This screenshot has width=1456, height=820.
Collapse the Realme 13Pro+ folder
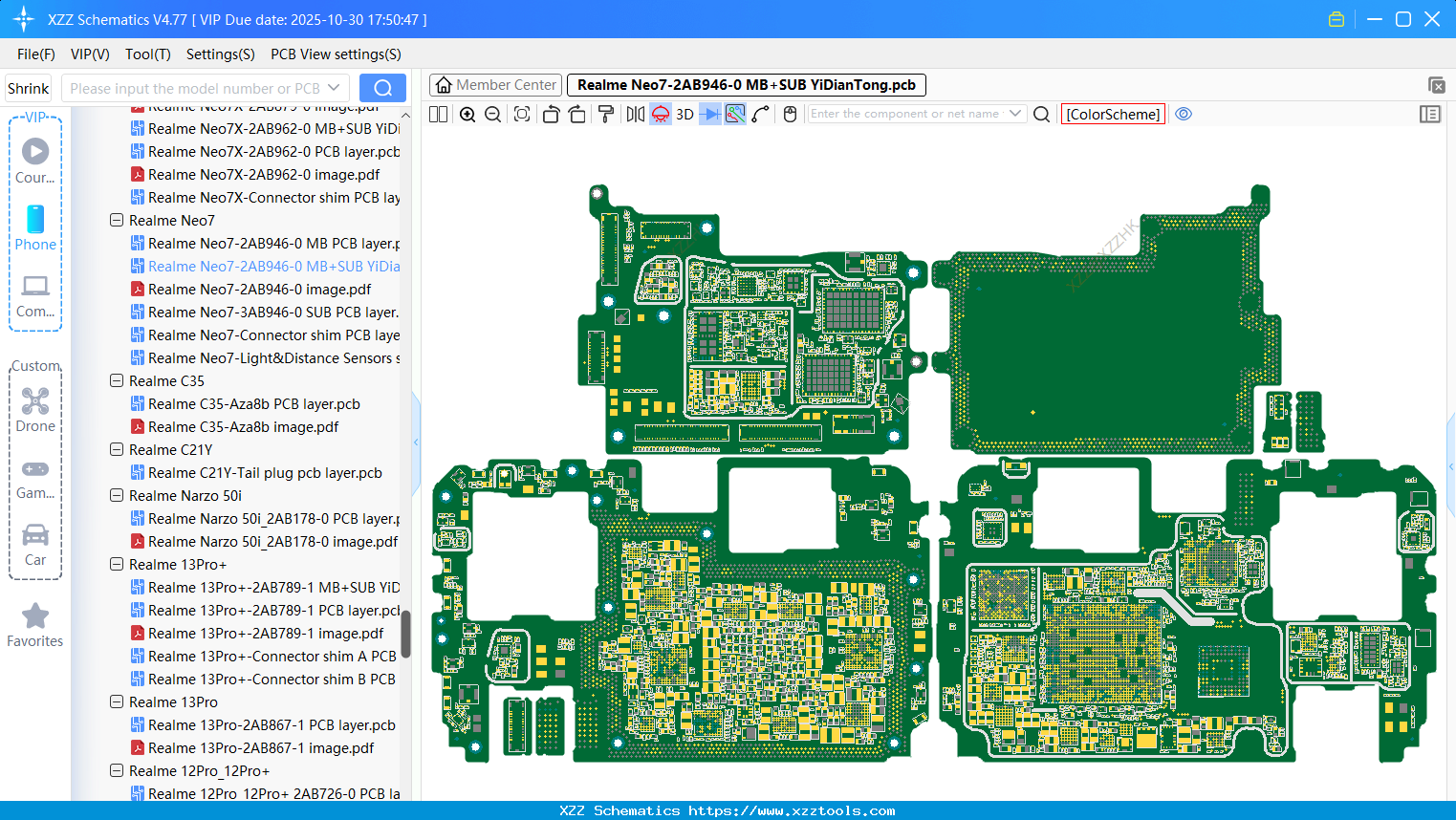tap(117, 564)
